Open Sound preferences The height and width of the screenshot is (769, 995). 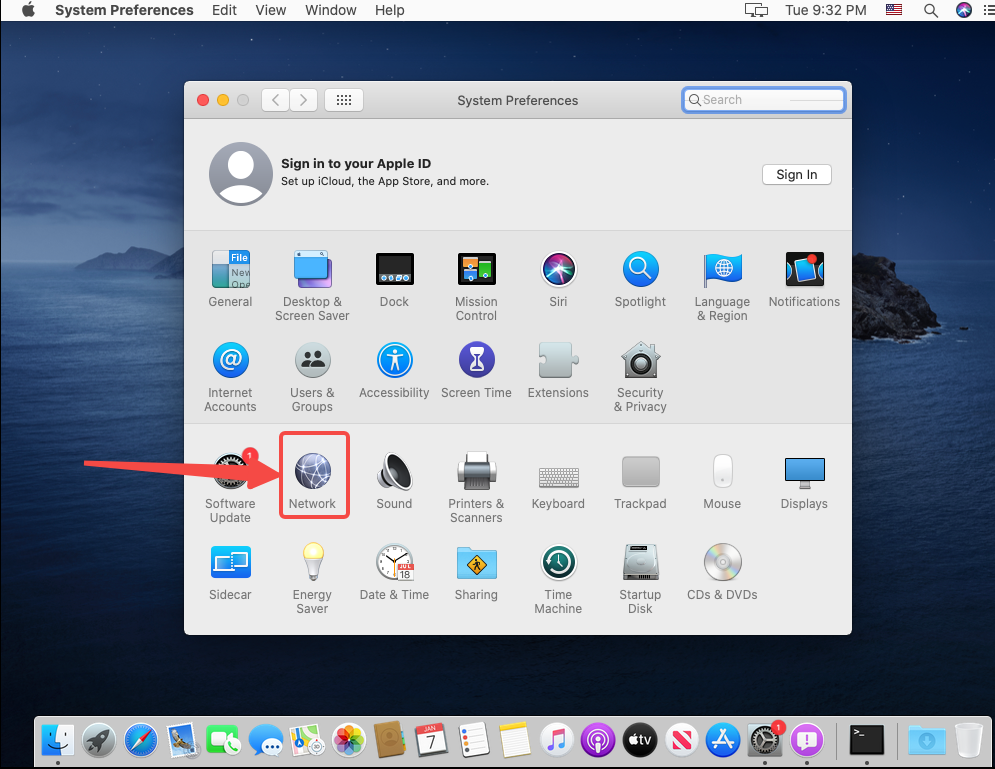pos(394,480)
